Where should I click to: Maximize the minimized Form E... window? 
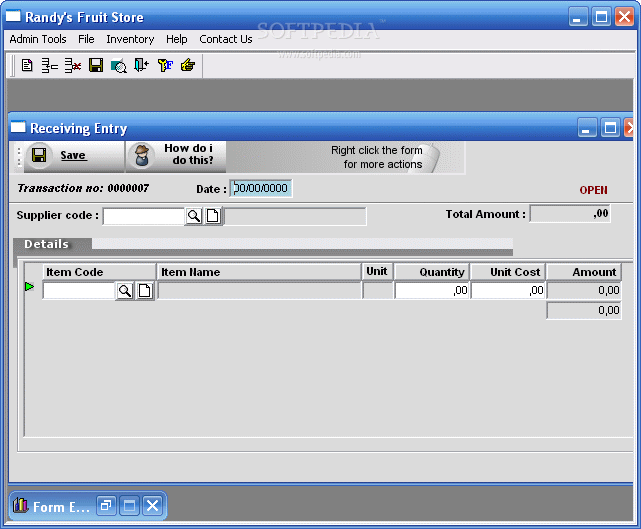click(x=129, y=506)
